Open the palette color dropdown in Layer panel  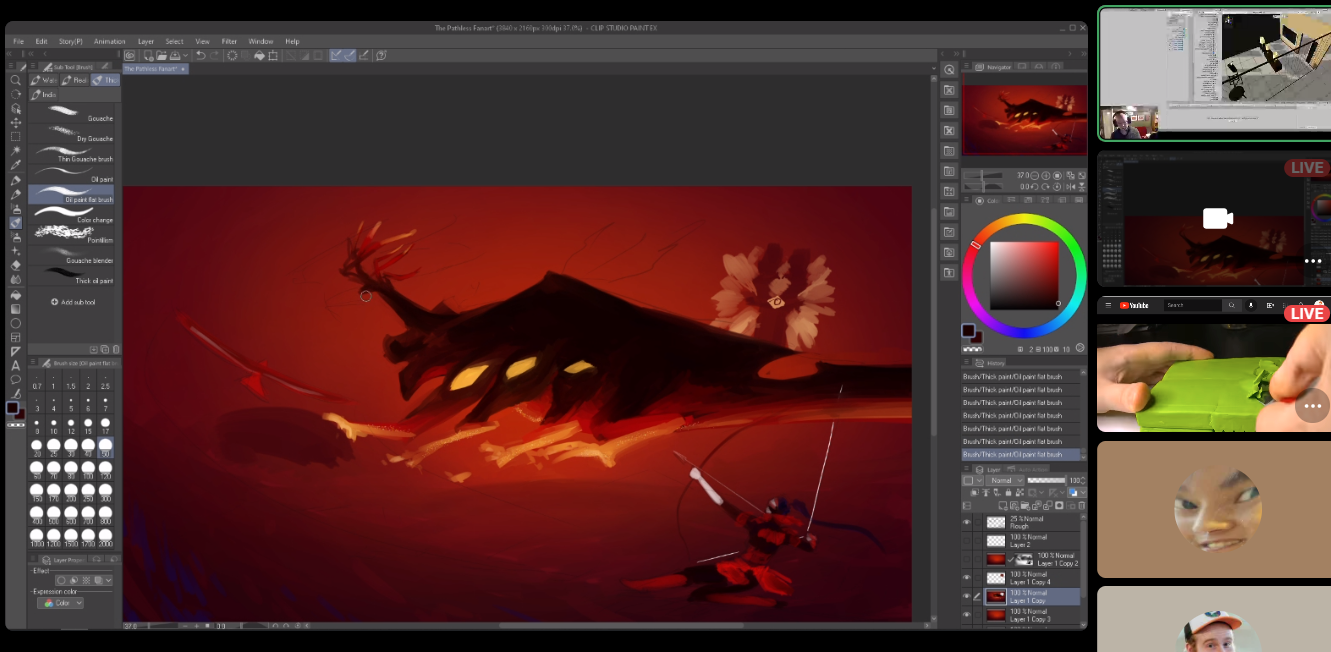973,480
